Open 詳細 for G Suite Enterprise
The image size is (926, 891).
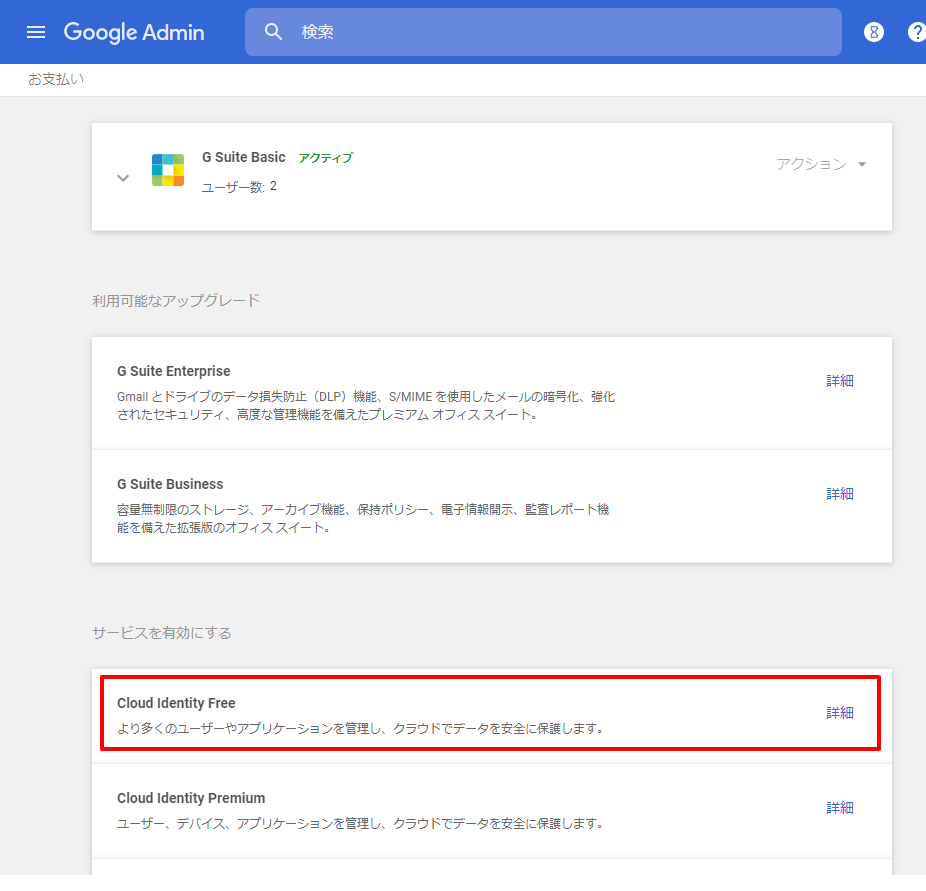tap(840, 381)
